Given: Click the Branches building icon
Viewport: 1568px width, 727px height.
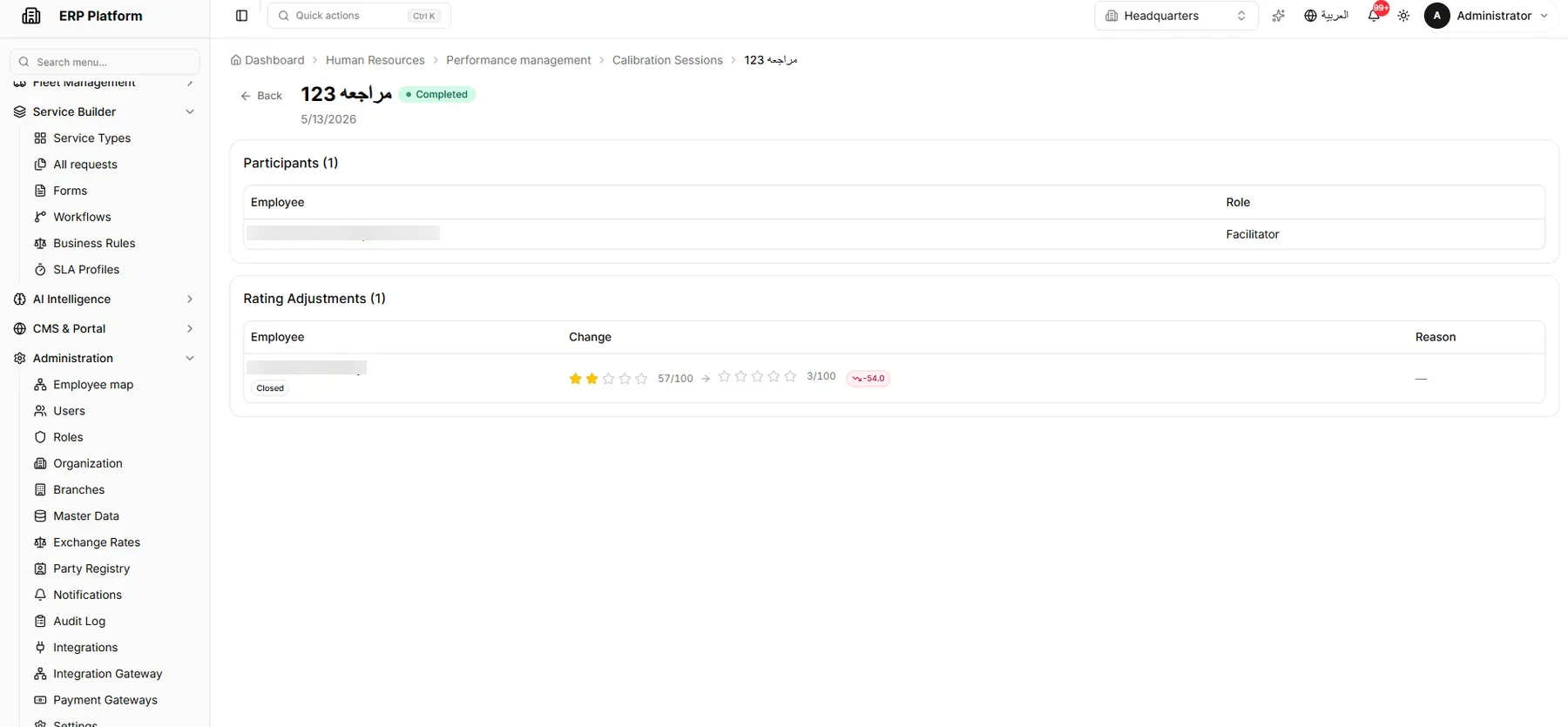Looking at the screenshot, I should (40, 489).
